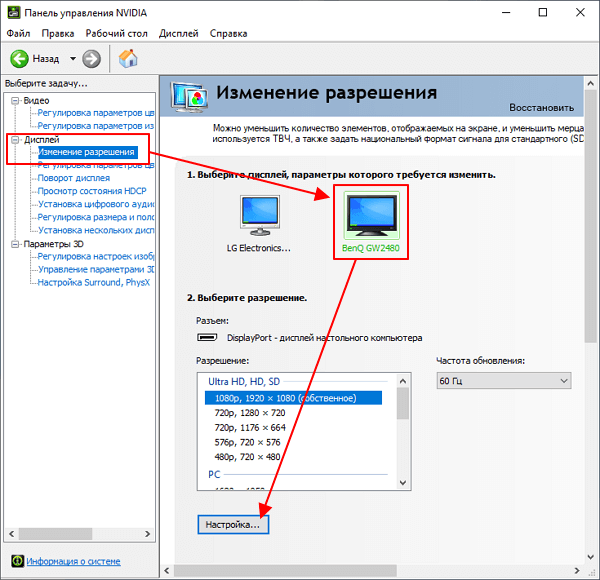Collapse the Дисплей tree section
This screenshot has height=580, width=600.
15,140
